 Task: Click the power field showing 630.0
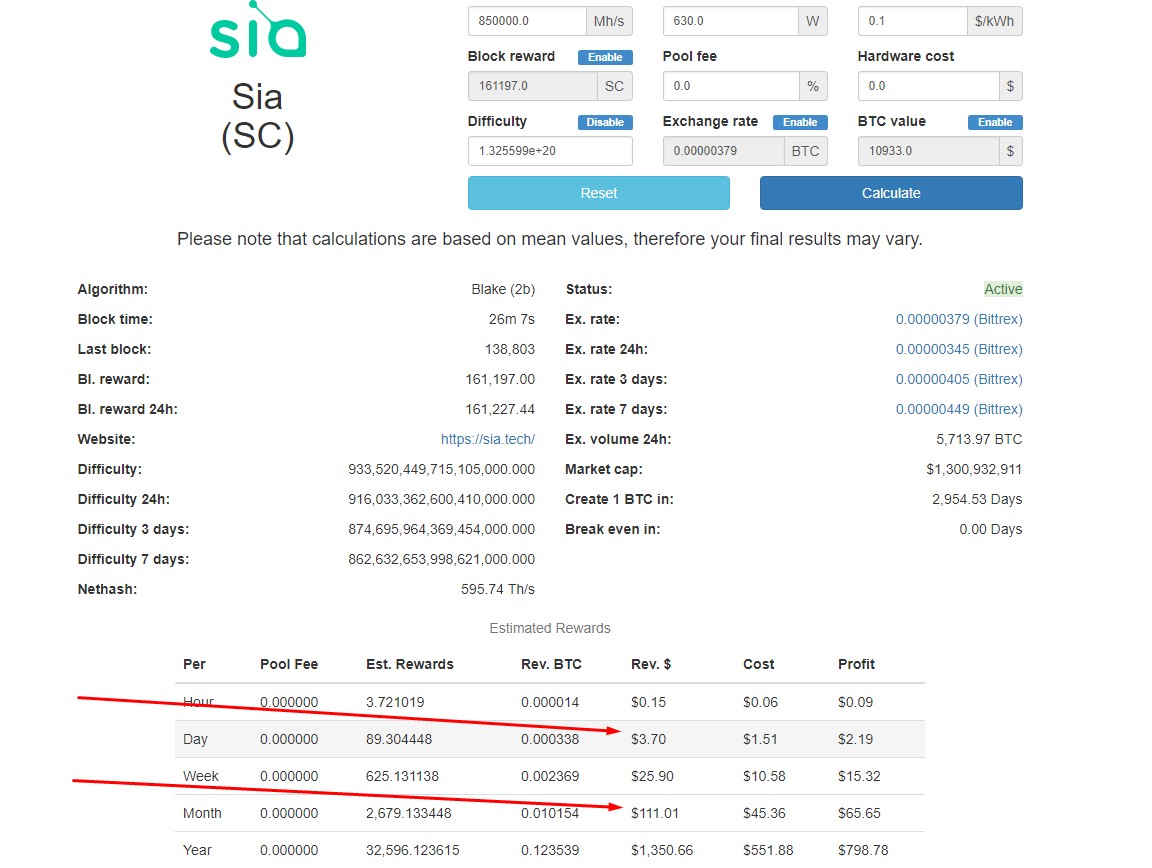click(x=730, y=21)
